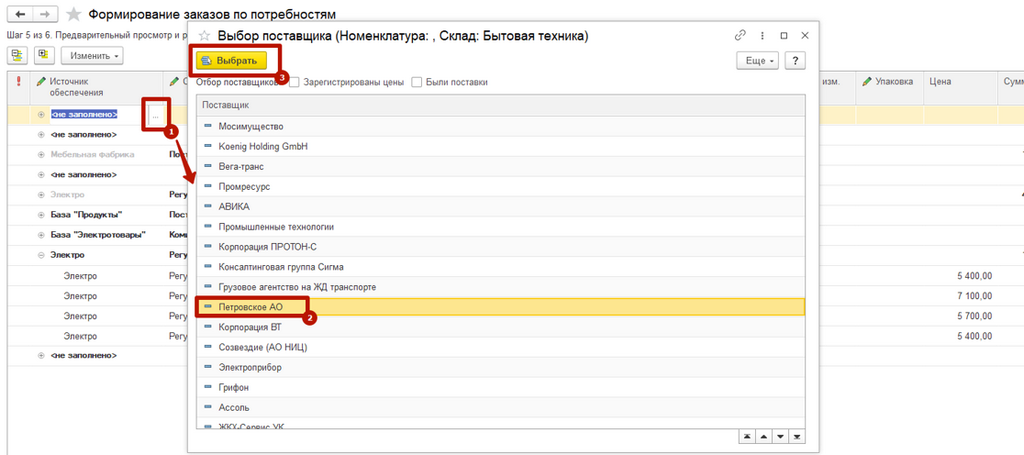Screen dimensions: 1024x455
Task: Click ellipsis button in highlighted source cell
Action: coord(155,116)
